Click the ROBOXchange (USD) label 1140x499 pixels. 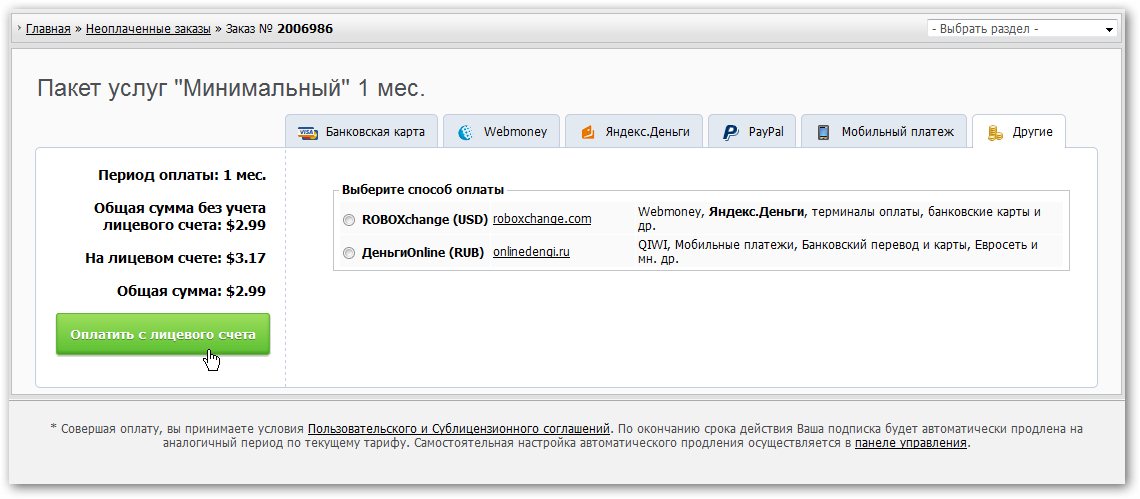click(425, 219)
